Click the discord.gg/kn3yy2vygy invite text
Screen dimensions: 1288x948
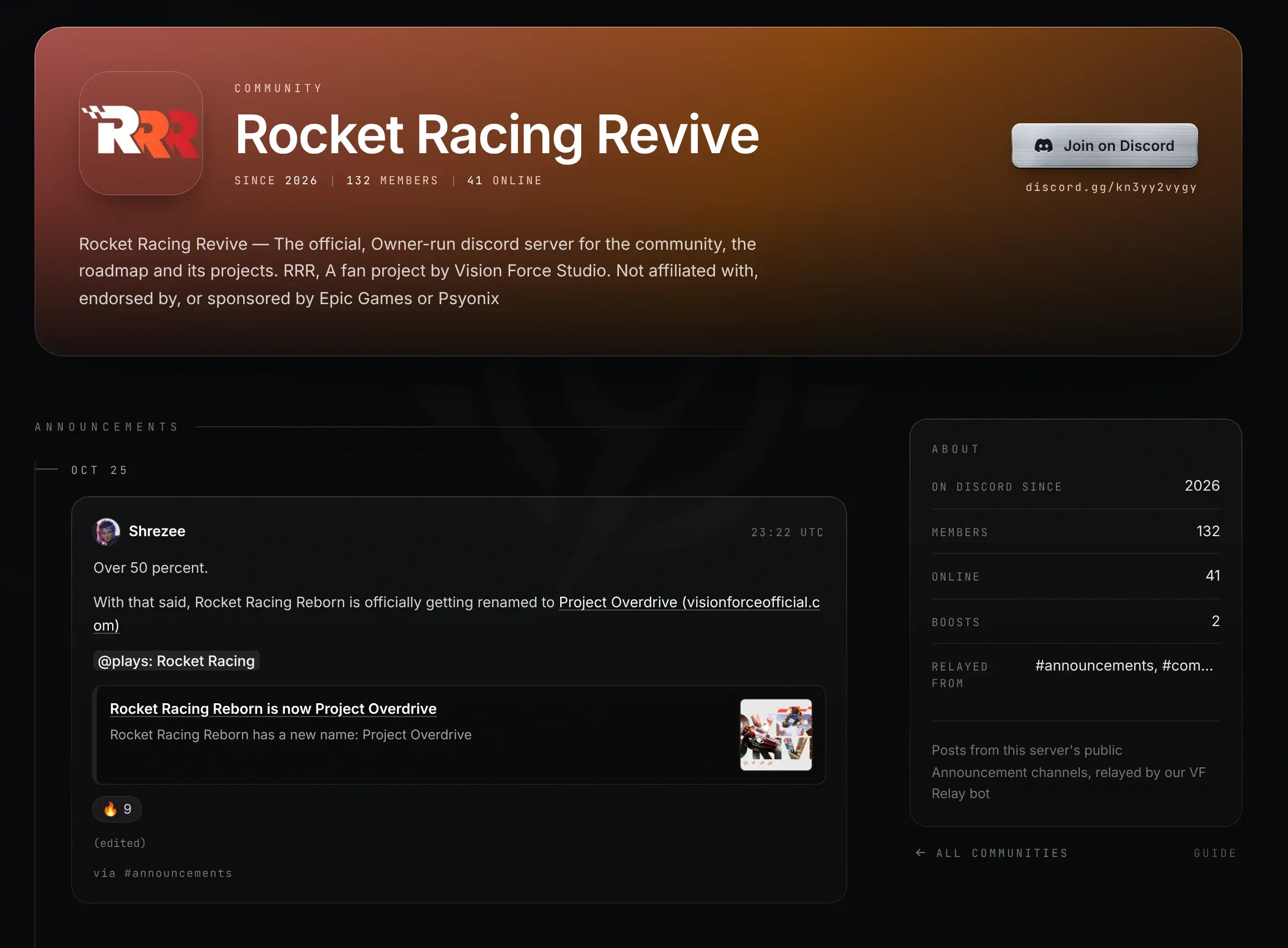[x=1111, y=187]
